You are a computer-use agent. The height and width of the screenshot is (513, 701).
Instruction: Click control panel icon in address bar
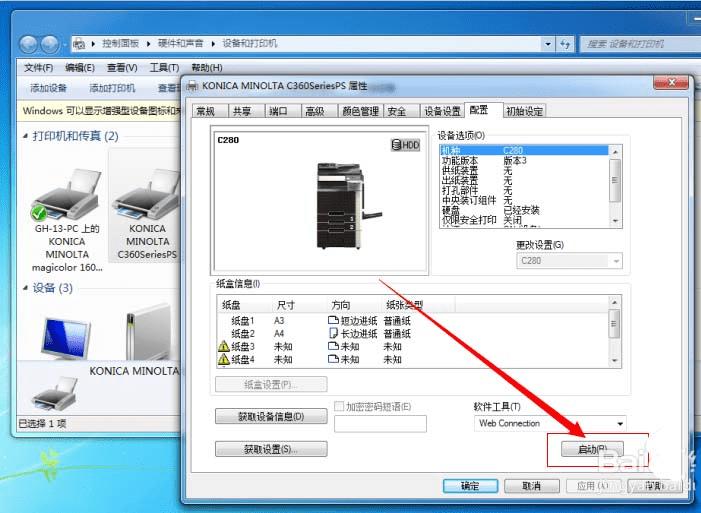(79, 44)
